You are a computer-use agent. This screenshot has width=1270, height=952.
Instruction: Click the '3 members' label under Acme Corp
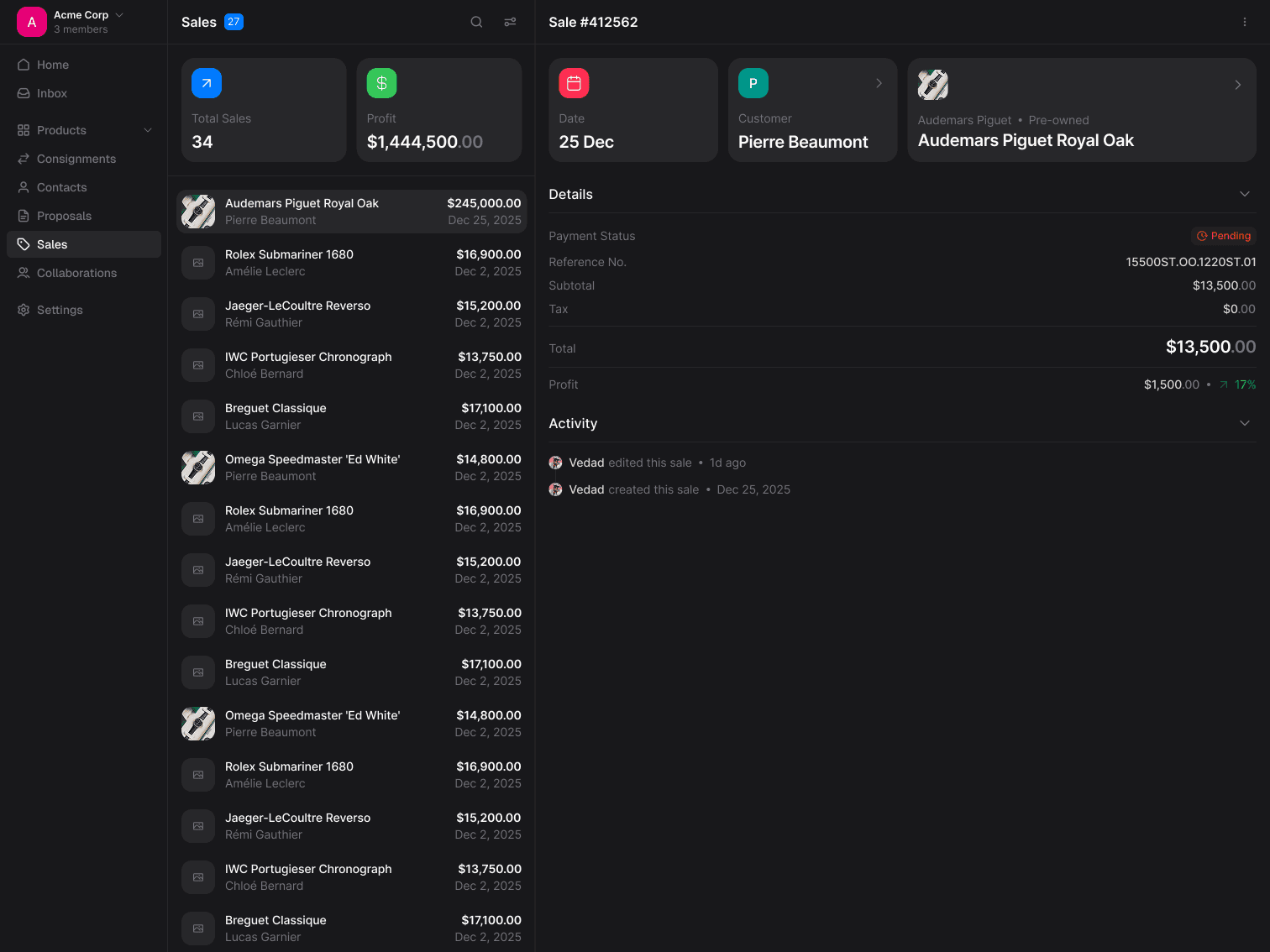(81, 29)
